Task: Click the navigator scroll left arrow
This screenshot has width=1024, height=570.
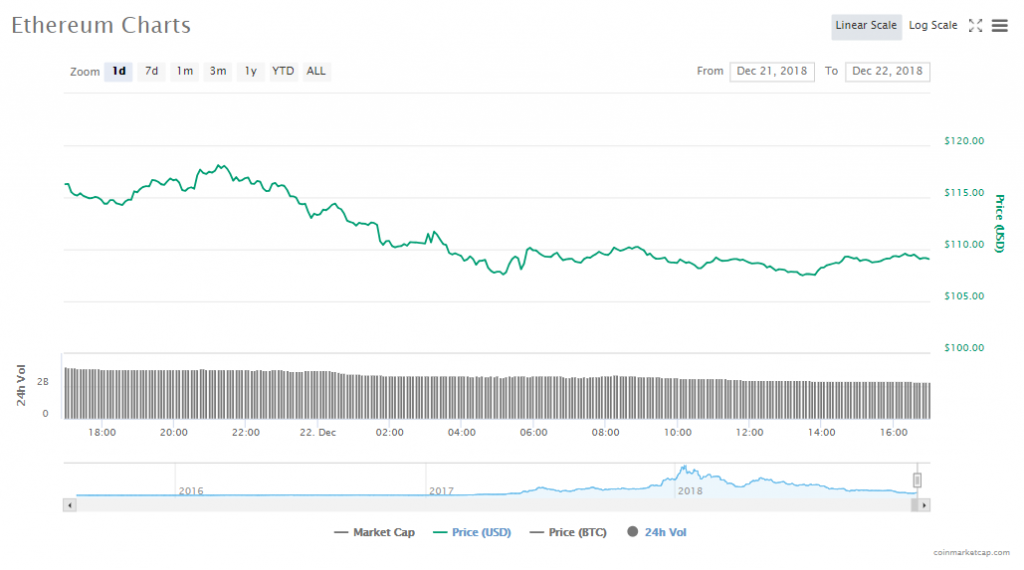Action: (69, 506)
